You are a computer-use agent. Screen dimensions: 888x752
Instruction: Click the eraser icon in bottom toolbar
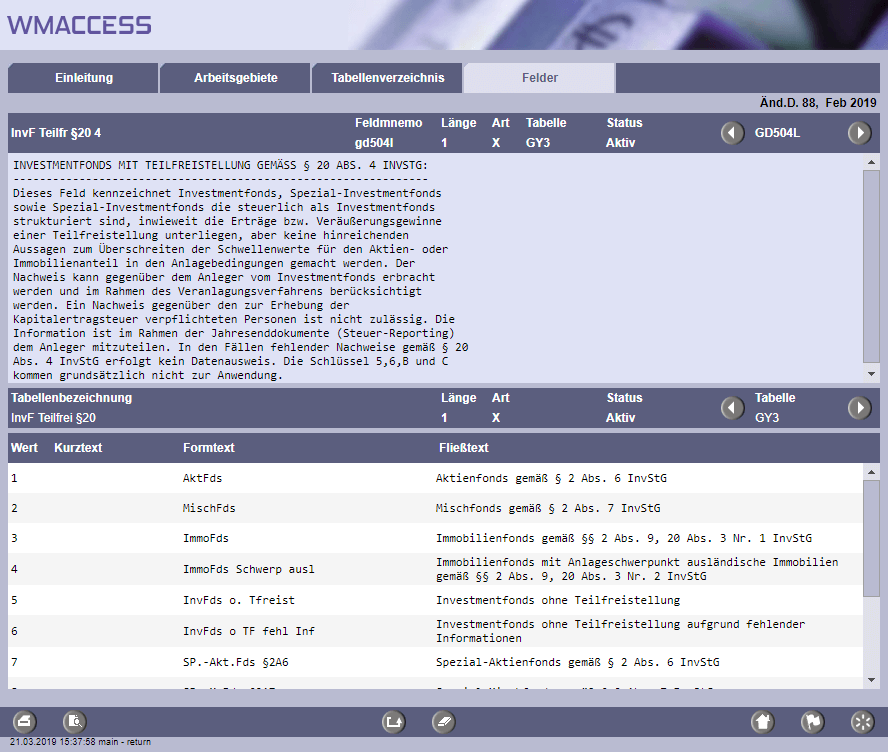444,721
